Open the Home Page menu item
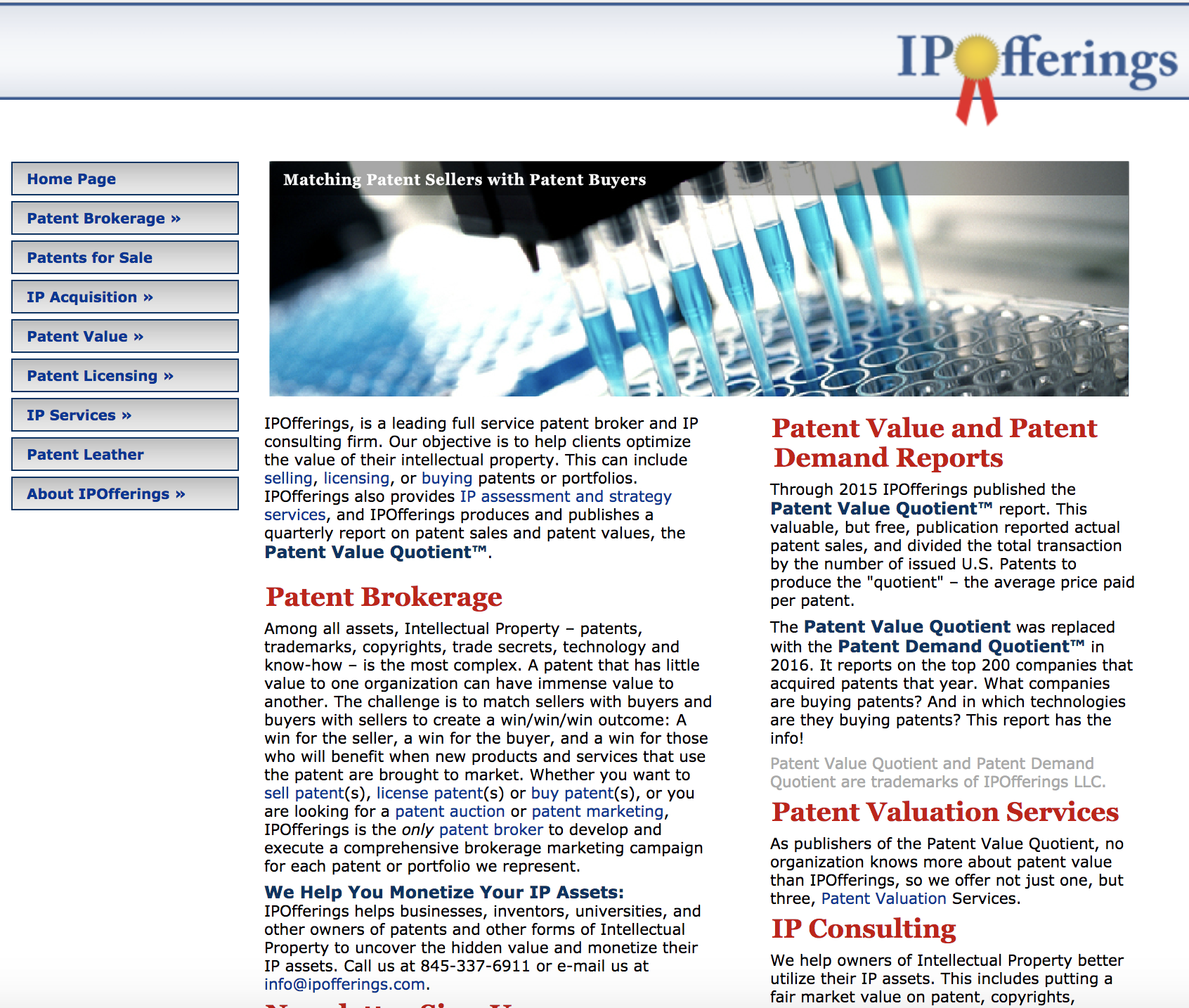The height and width of the screenshot is (1008, 1189). point(124,179)
